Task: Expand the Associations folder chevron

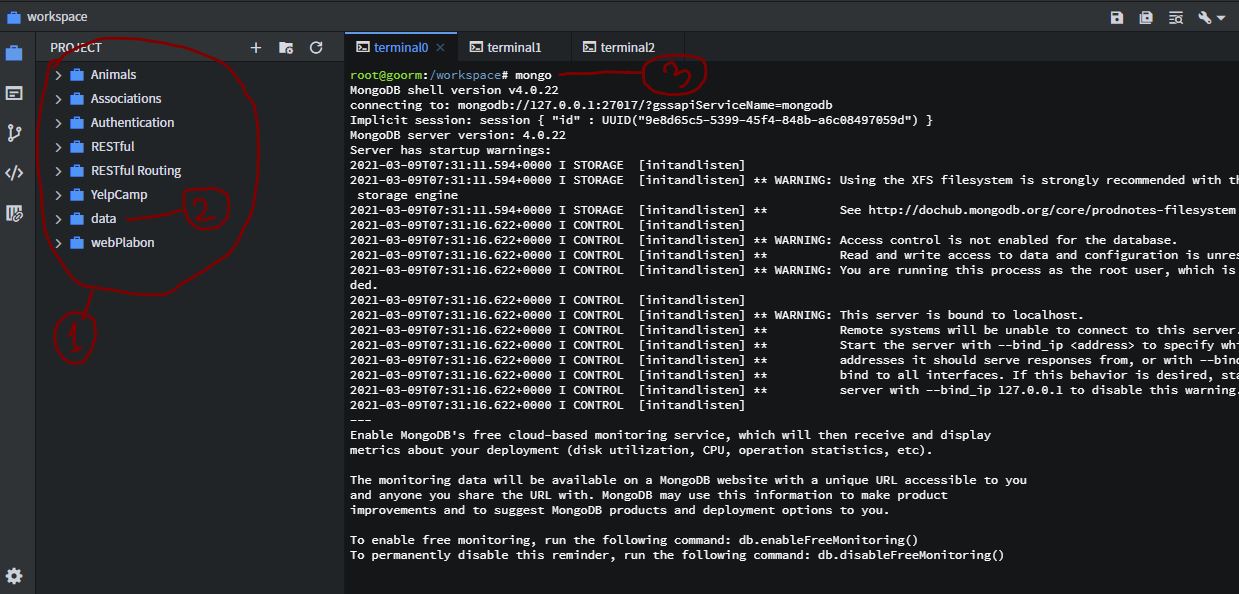Action: click(58, 99)
